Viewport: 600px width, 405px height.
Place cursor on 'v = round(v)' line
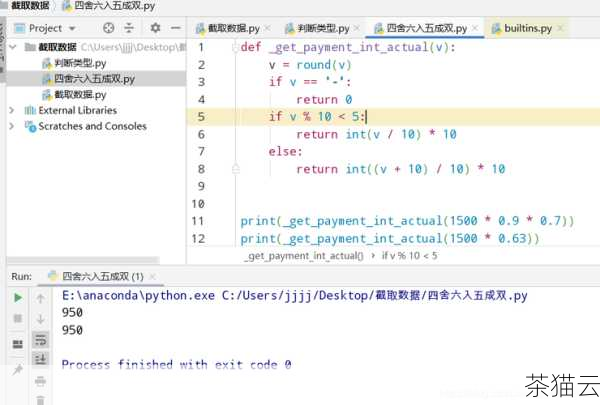(310, 65)
